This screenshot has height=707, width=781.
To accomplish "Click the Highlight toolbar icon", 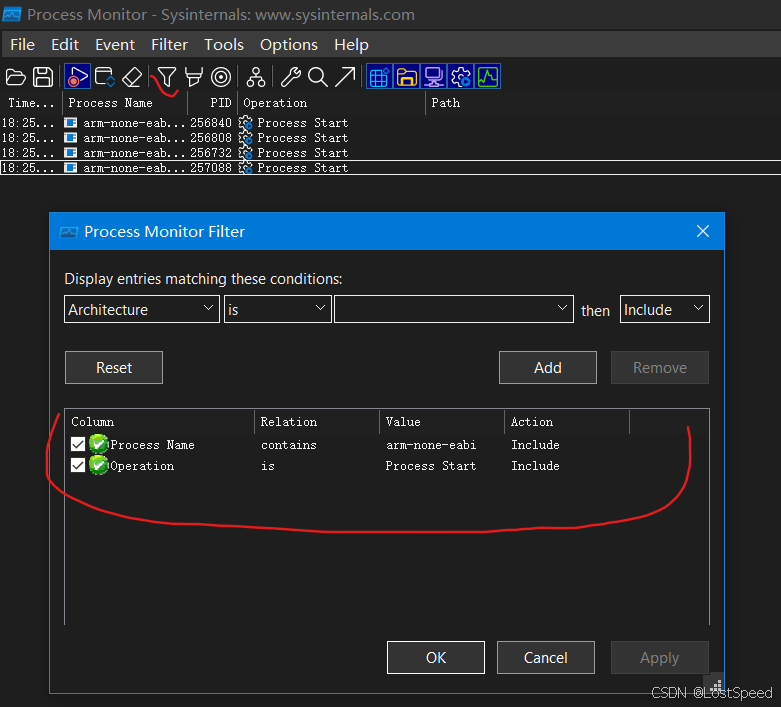I will tap(194, 77).
